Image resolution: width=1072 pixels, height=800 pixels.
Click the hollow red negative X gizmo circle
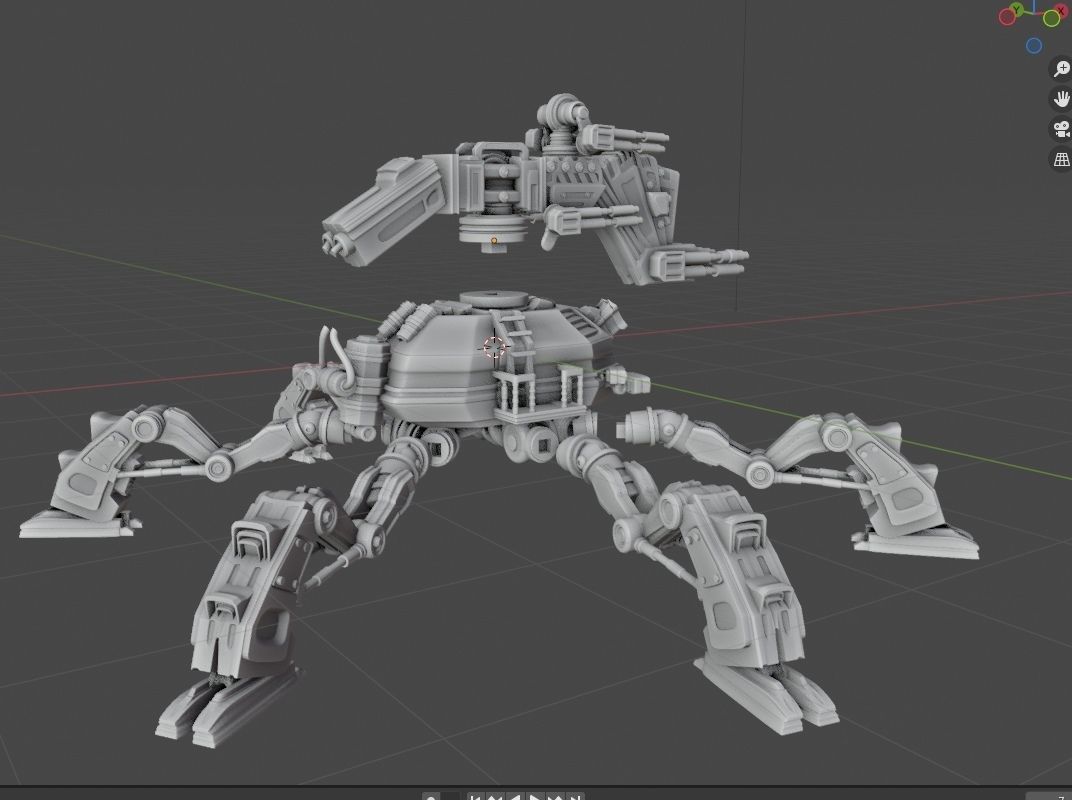pos(1007,16)
